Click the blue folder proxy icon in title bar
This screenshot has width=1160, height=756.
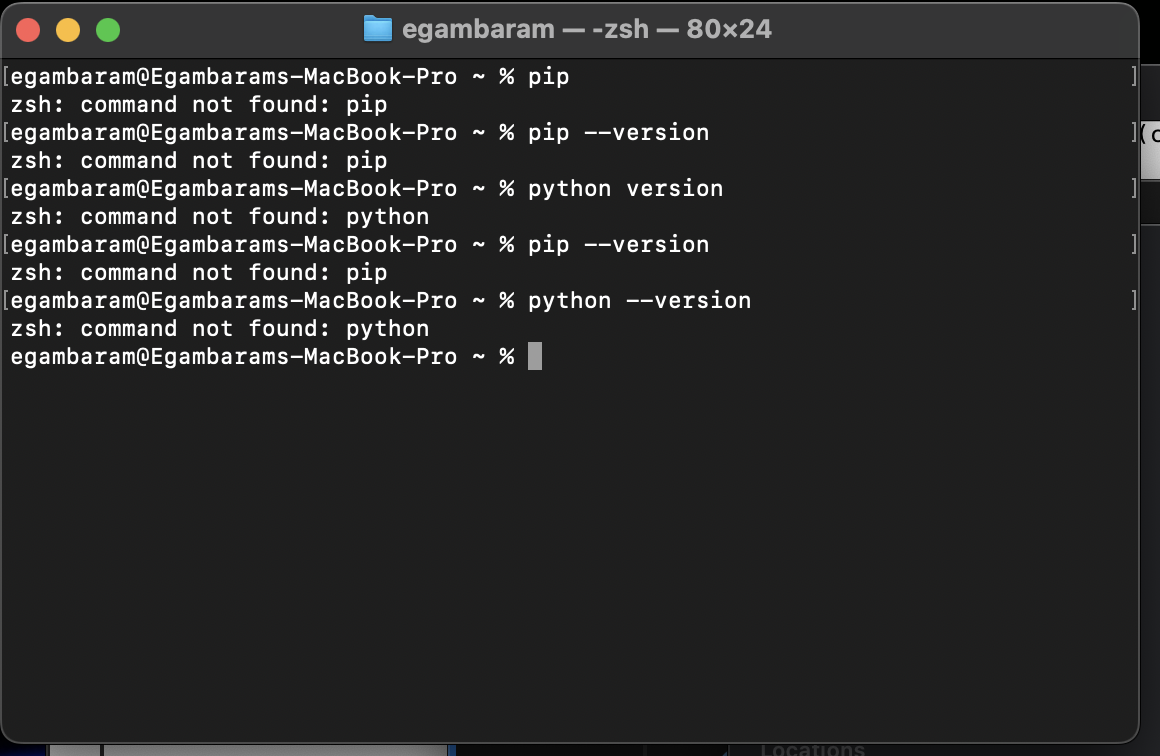point(378,29)
